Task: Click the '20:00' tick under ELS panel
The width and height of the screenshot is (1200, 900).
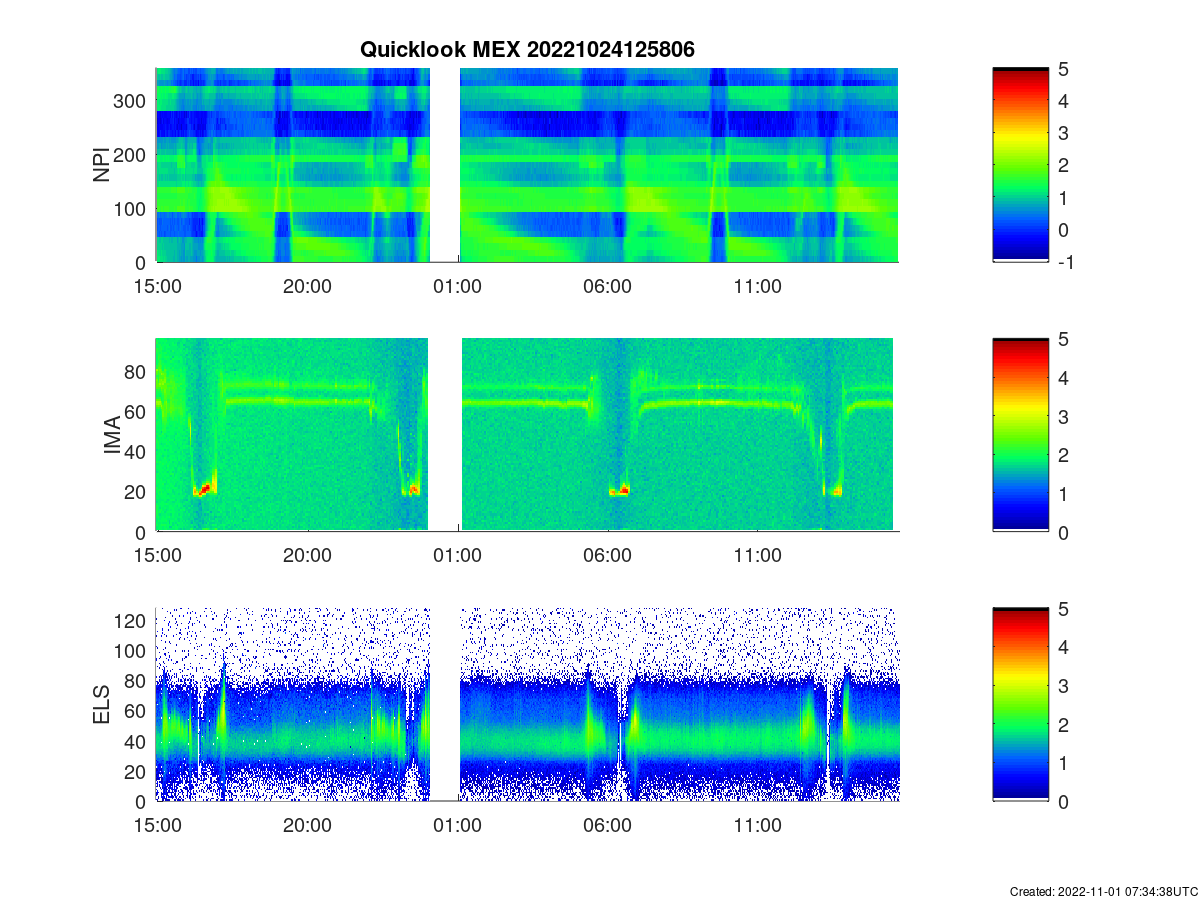Action: [x=307, y=826]
